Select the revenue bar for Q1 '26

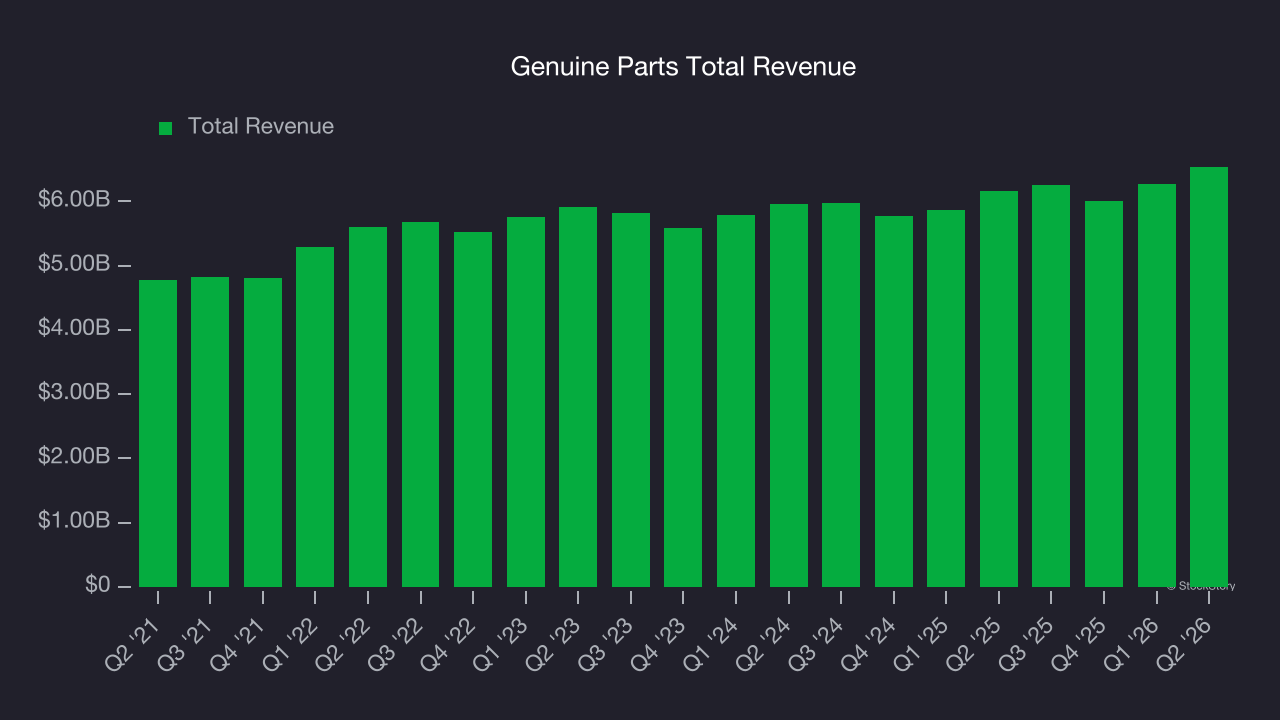tap(1157, 385)
